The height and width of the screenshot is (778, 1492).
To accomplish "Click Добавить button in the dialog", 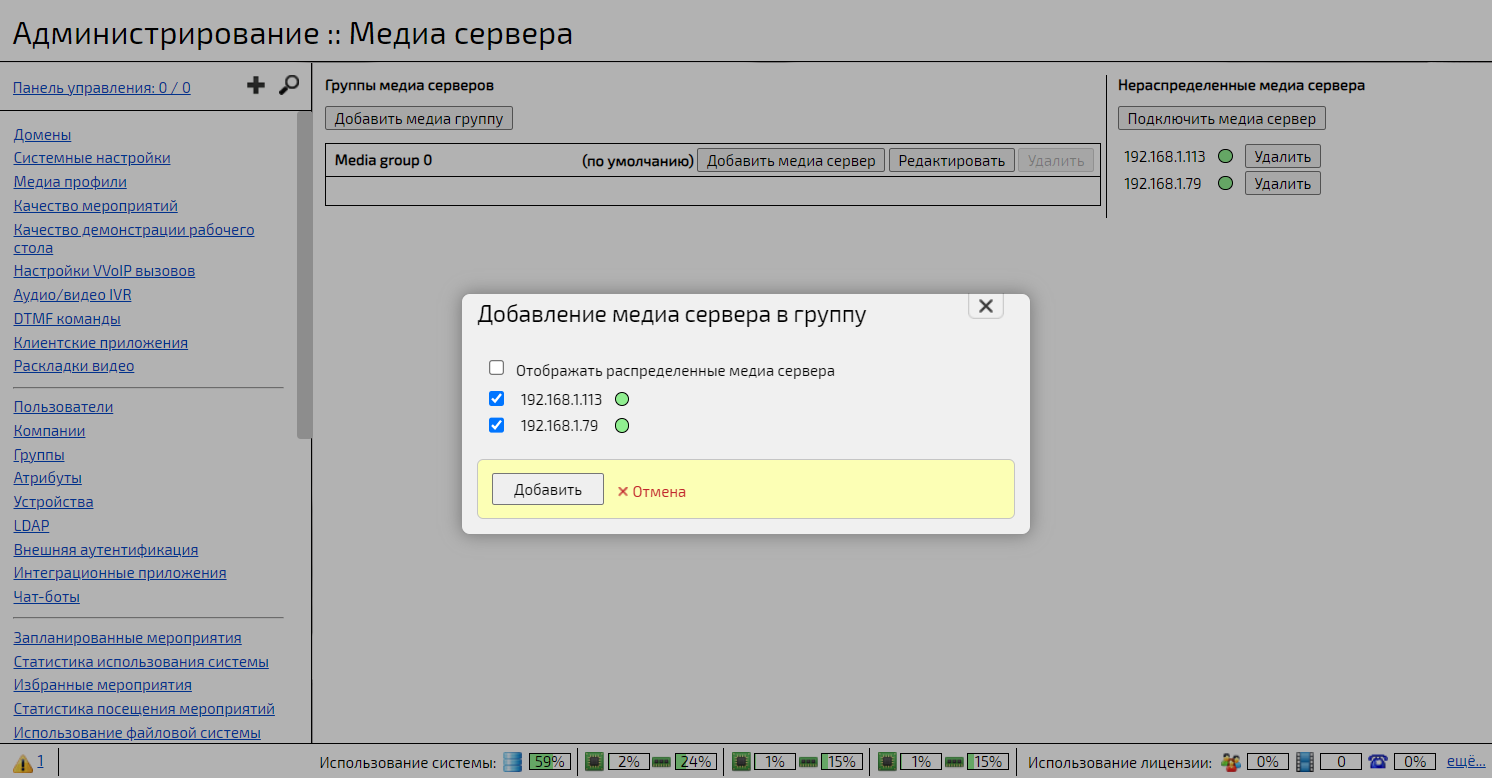I will (547, 488).
